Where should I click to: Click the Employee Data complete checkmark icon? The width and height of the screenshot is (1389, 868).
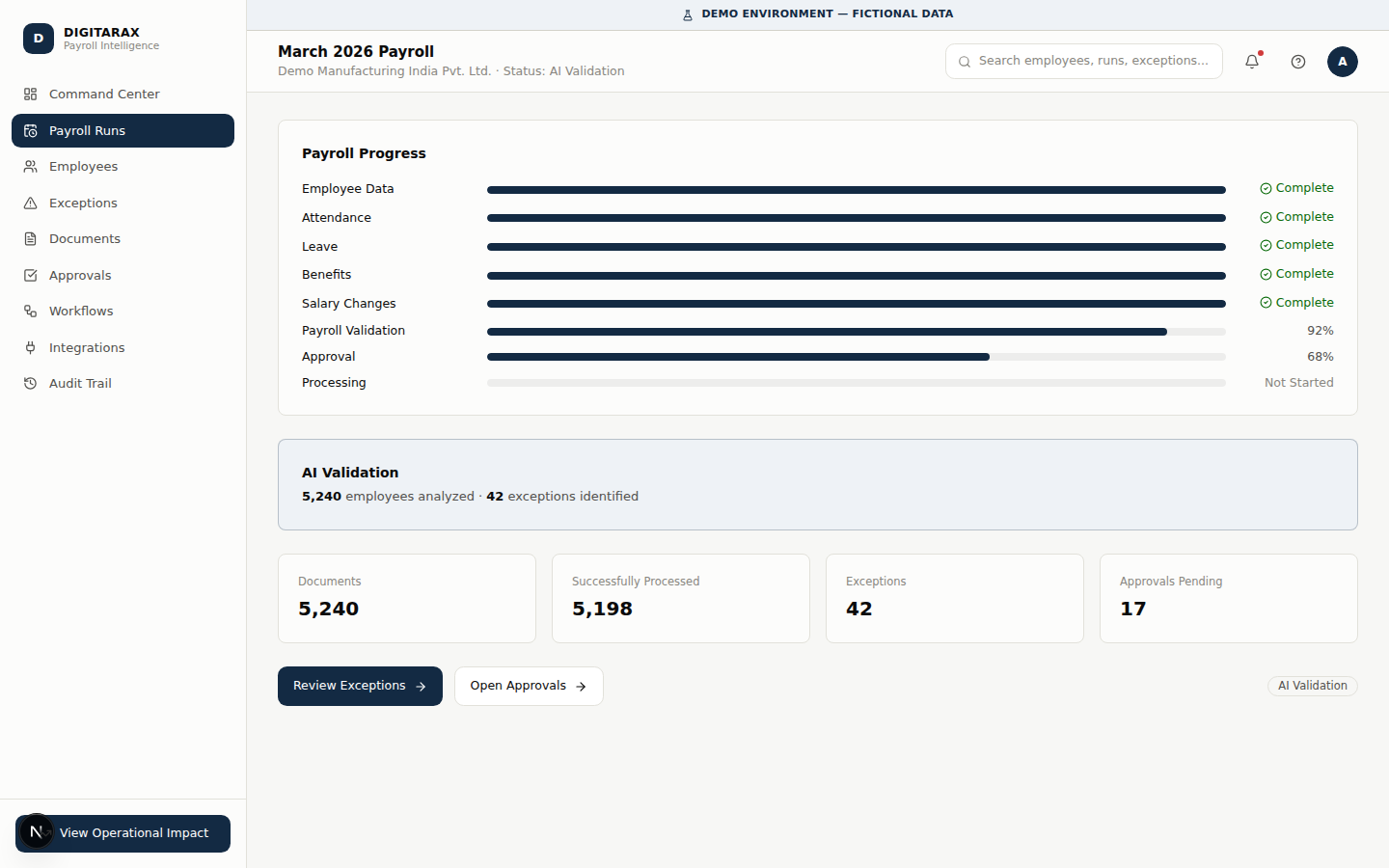[x=1266, y=189]
